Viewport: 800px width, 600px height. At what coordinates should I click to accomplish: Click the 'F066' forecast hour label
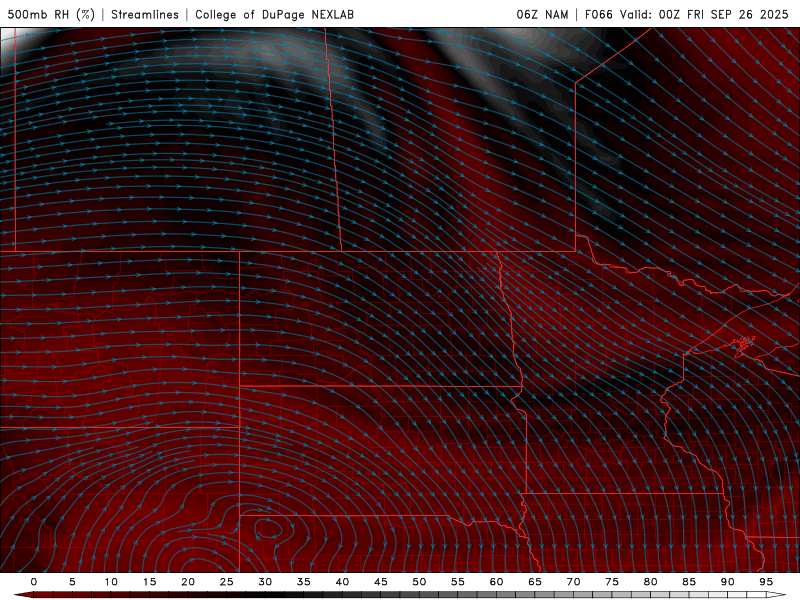pos(598,14)
